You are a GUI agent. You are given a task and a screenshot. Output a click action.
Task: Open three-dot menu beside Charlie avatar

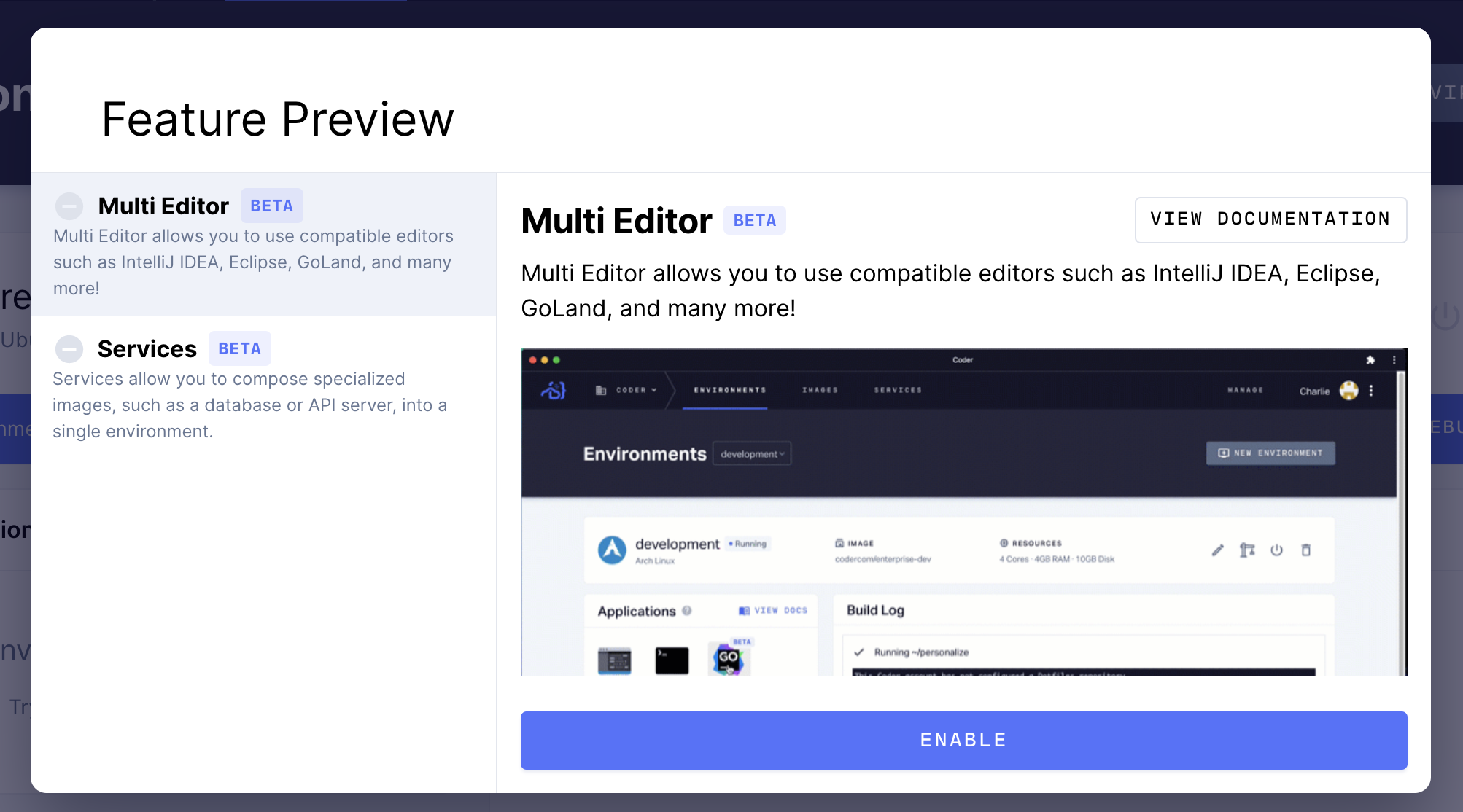[x=1371, y=391]
